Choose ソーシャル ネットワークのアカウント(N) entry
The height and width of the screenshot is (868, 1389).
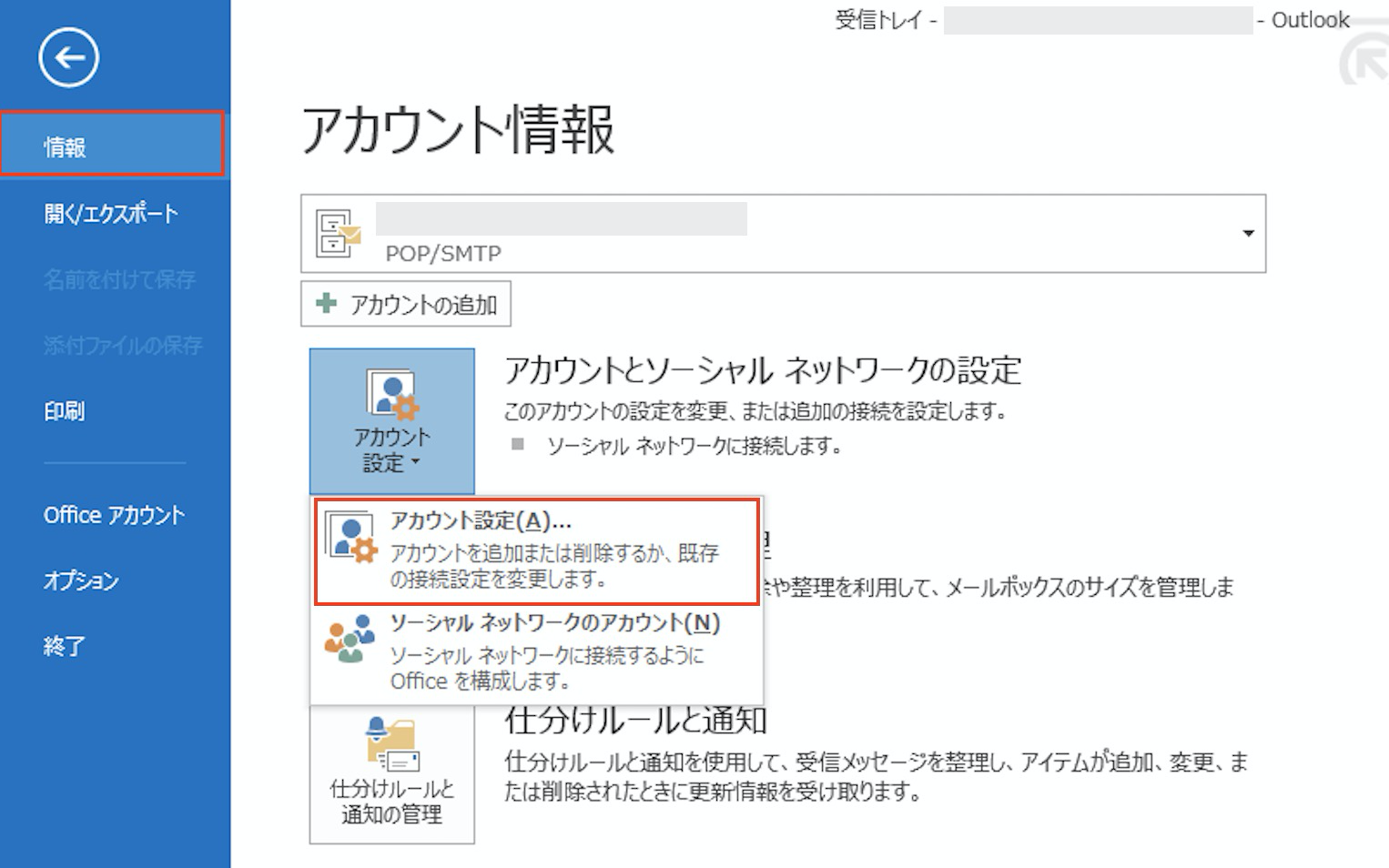point(537,651)
